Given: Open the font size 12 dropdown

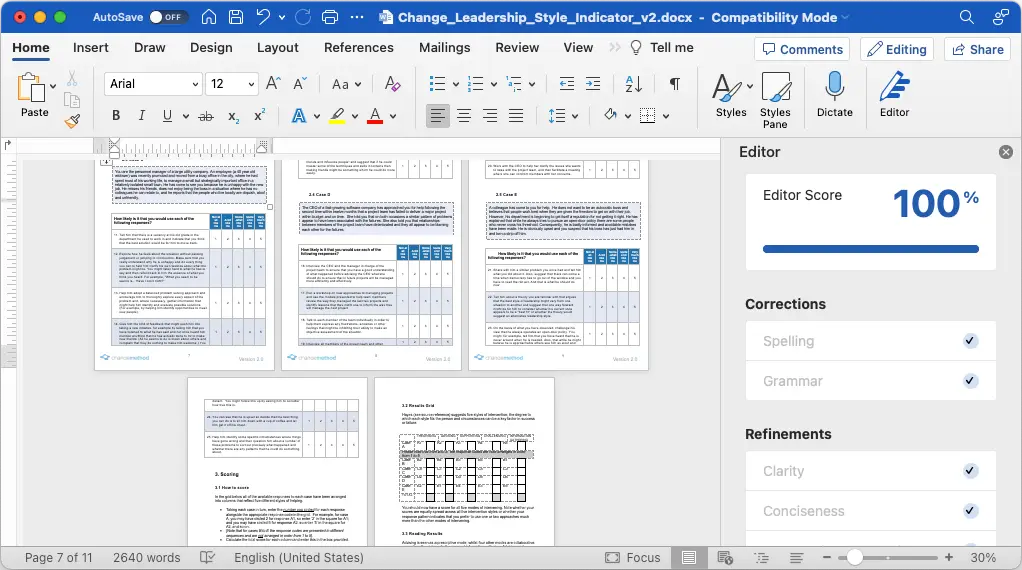Looking at the screenshot, I should point(251,84).
